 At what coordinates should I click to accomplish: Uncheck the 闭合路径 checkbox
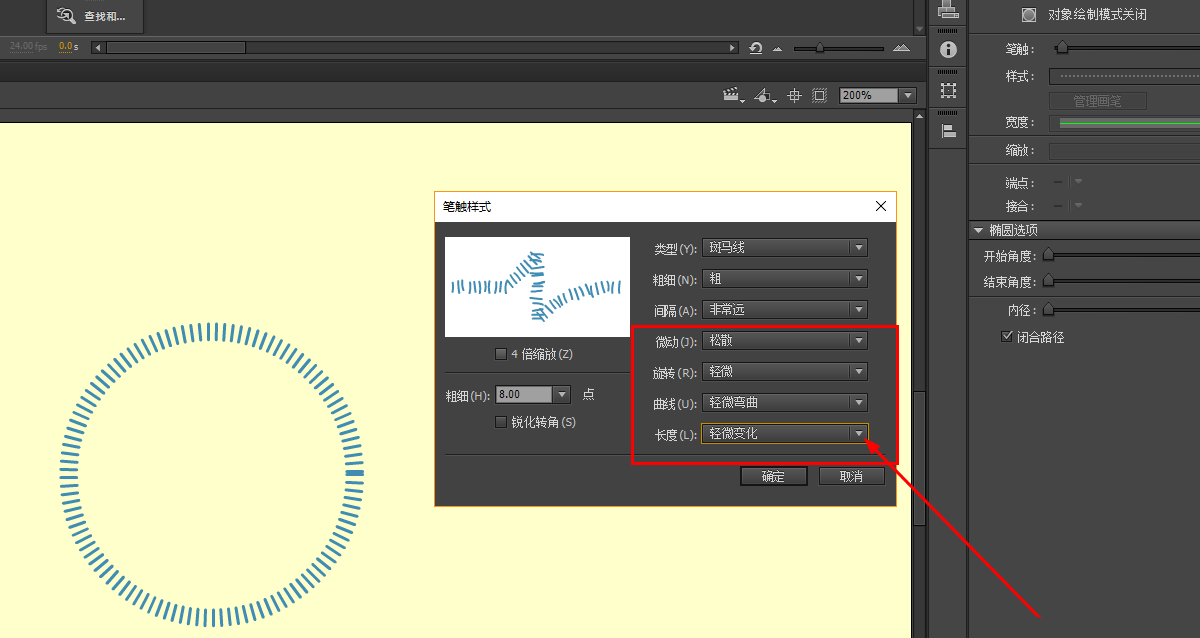point(1007,337)
